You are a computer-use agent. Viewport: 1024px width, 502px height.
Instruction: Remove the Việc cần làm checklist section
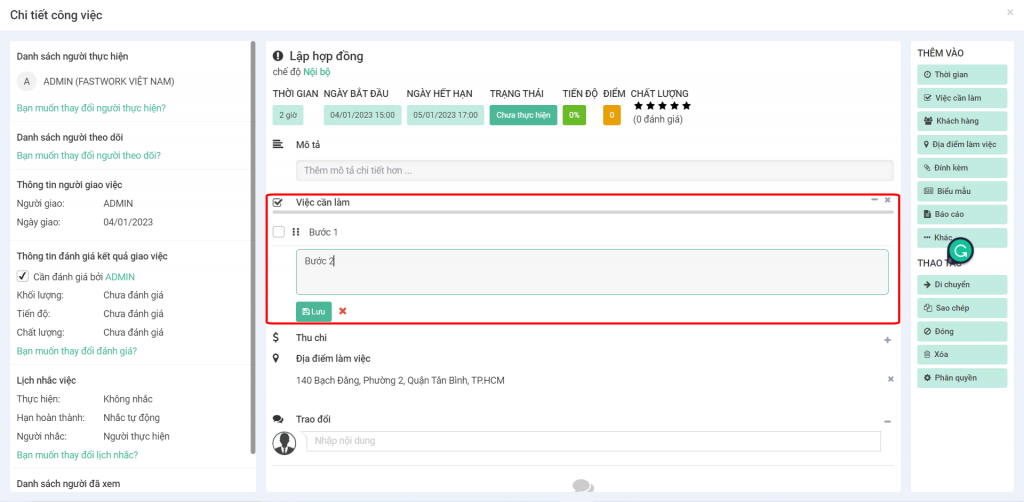pos(887,200)
